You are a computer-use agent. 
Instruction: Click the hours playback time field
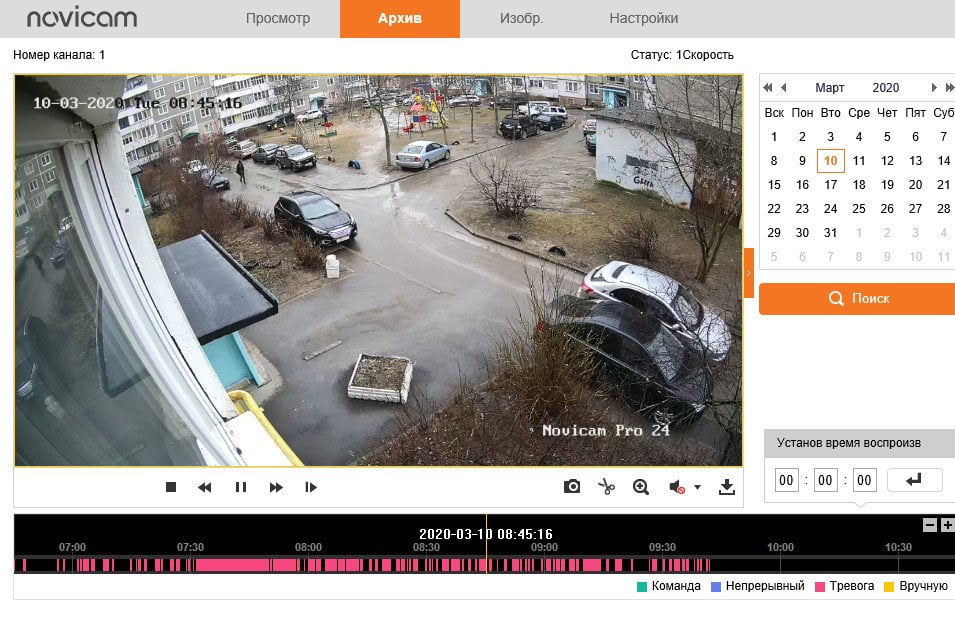coord(786,480)
